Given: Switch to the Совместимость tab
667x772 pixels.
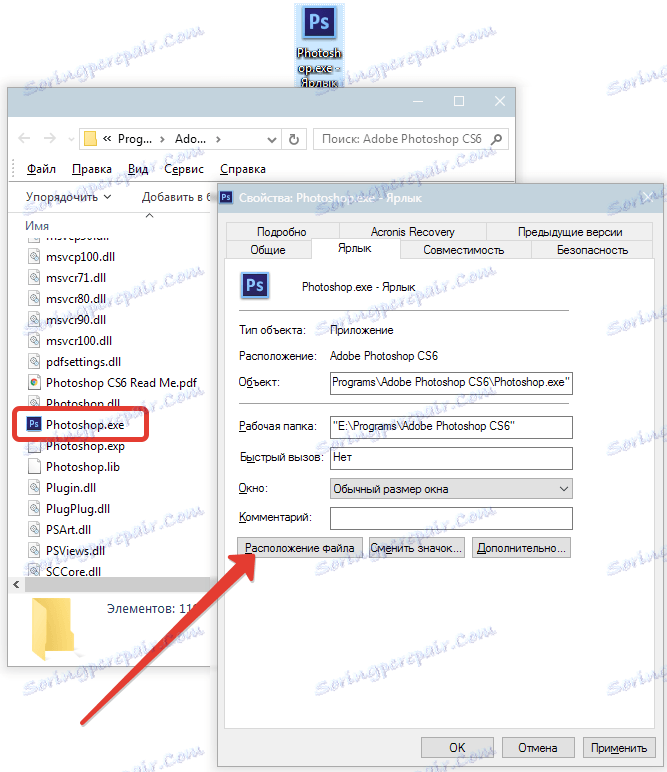Looking at the screenshot, I should tap(464, 250).
